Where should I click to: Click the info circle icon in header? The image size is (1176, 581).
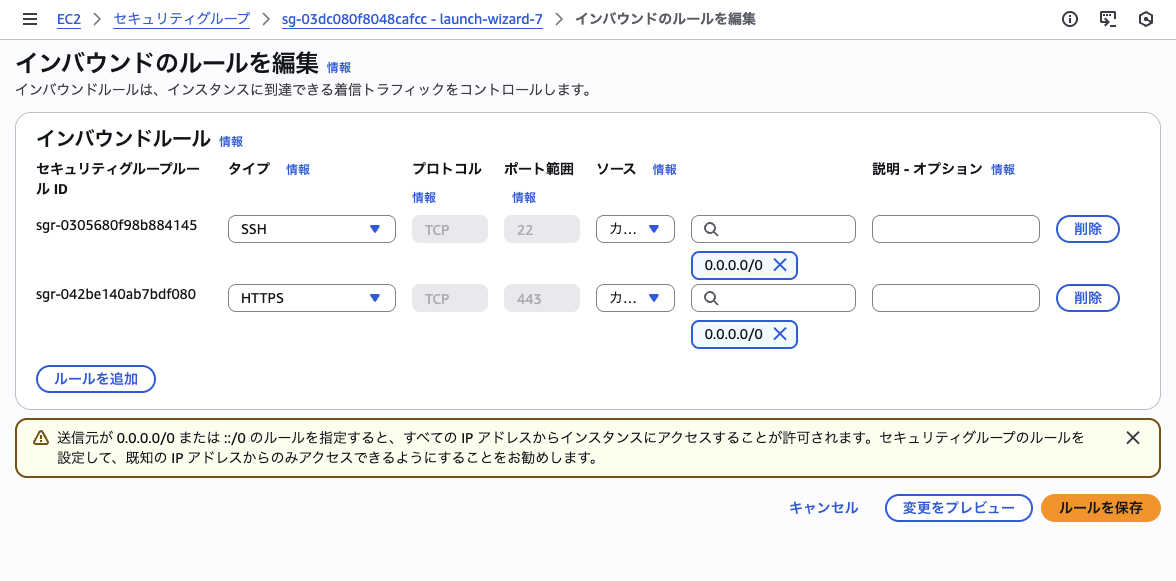click(x=1070, y=19)
